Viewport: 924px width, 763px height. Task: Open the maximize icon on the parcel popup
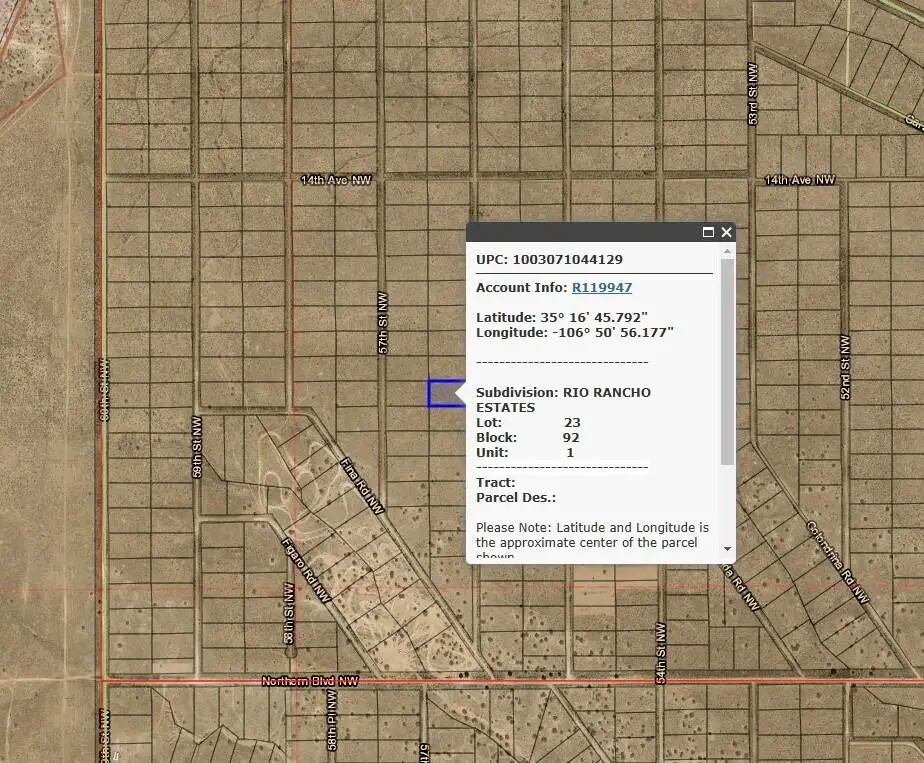708,232
